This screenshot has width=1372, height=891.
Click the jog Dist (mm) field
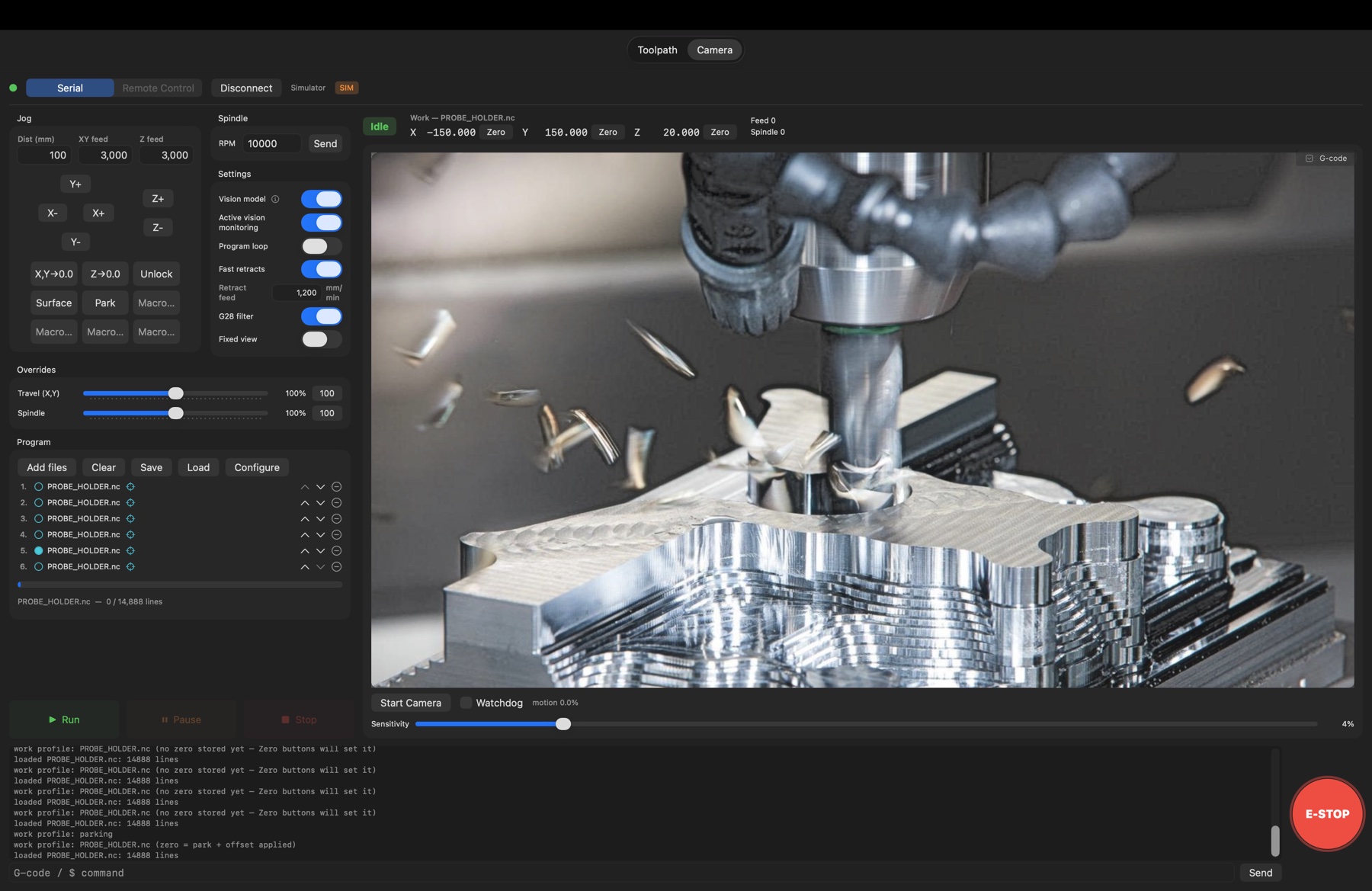tap(45, 155)
